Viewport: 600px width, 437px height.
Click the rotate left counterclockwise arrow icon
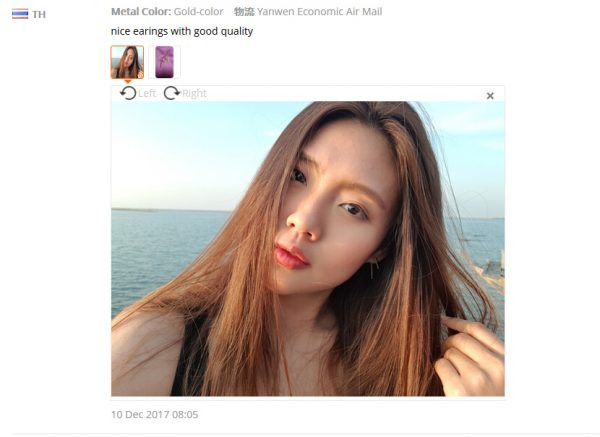coord(128,93)
